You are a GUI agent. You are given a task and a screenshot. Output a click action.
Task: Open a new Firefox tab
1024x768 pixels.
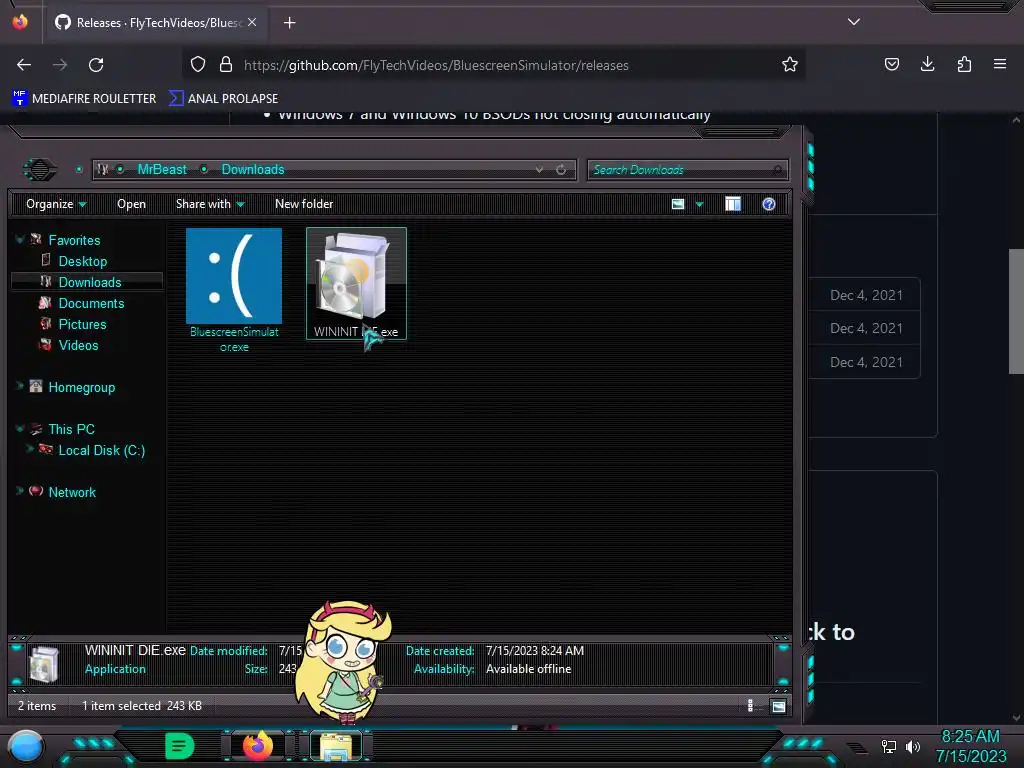(x=289, y=23)
